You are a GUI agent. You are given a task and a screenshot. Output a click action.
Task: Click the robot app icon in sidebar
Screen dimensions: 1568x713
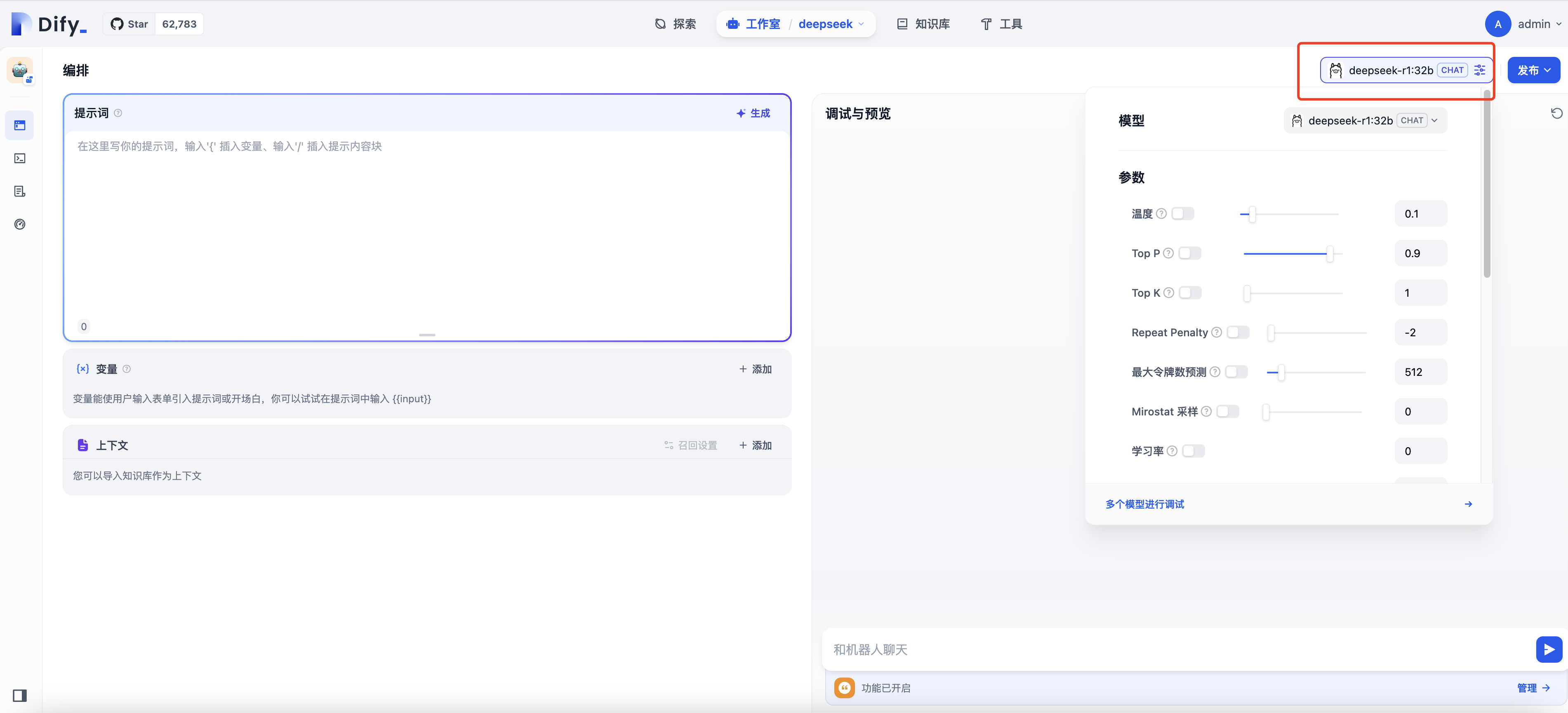coord(20,70)
